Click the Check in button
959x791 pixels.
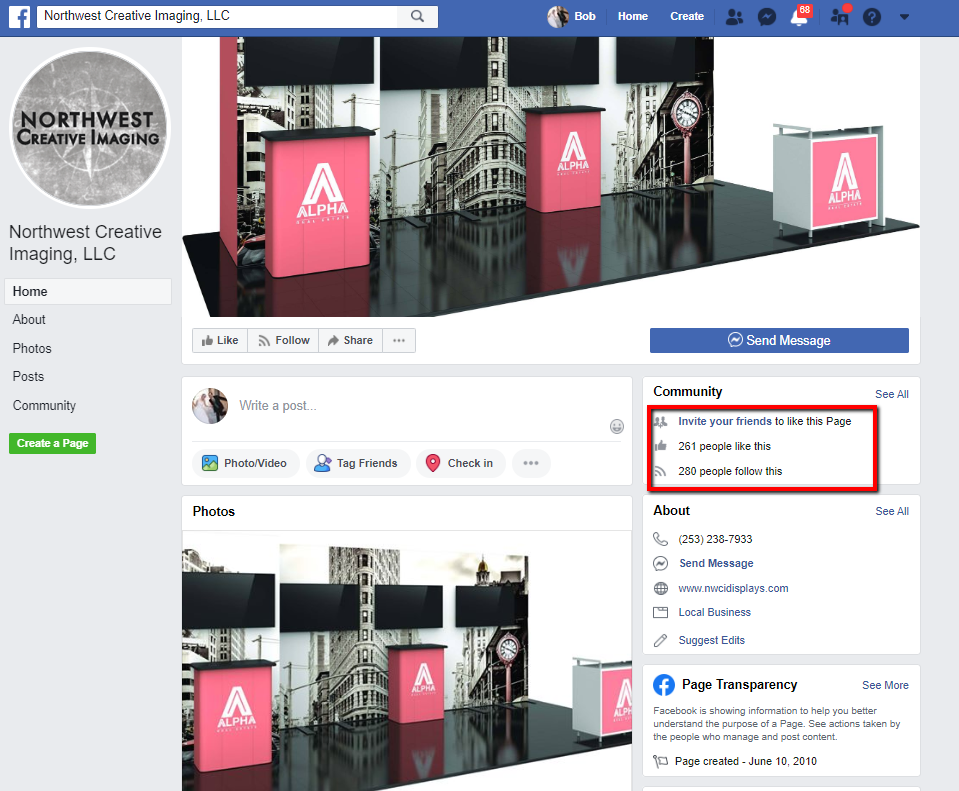click(x=461, y=463)
